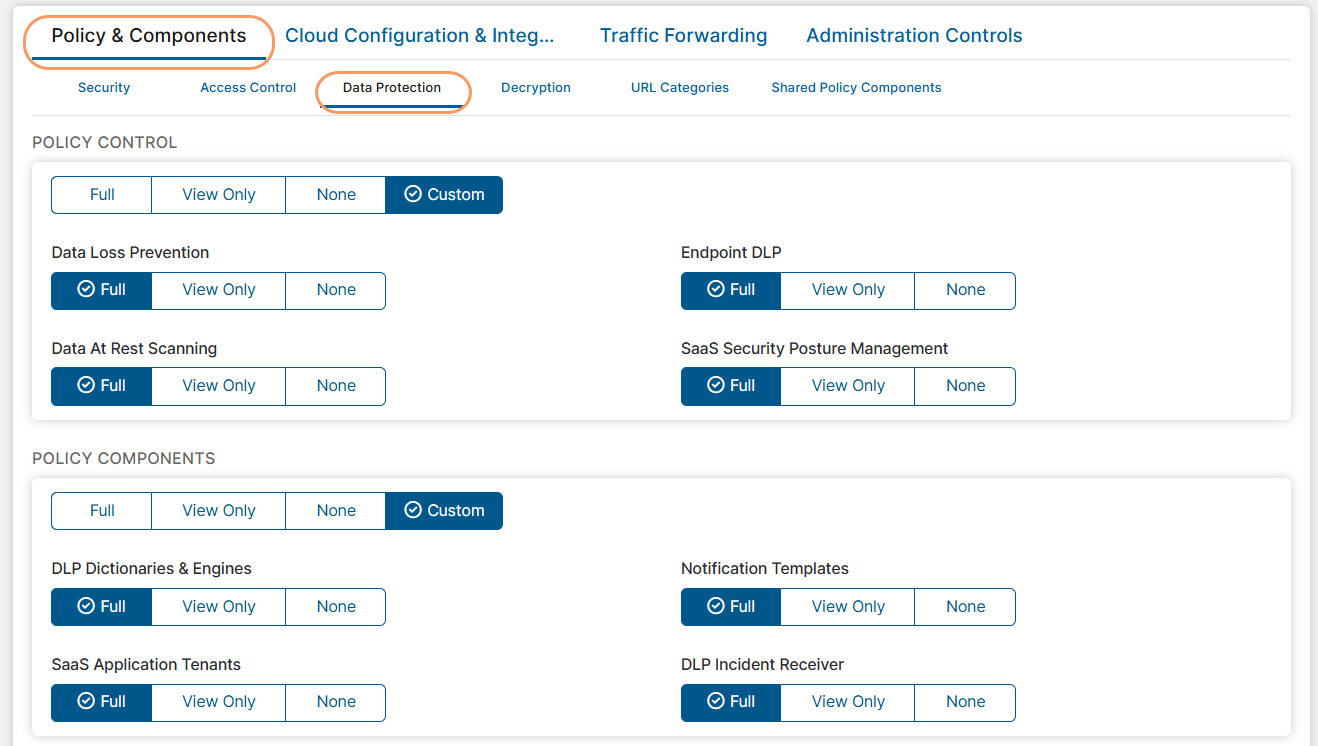Set Data Loss Prevention to View Only

[218, 290]
